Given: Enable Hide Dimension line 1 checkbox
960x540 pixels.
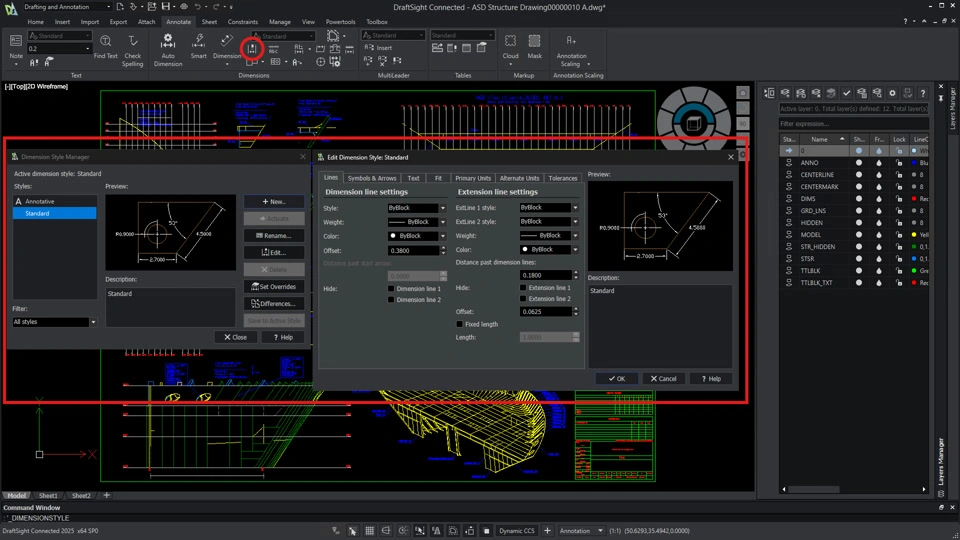Looking at the screenshot, I should point(392,288).
